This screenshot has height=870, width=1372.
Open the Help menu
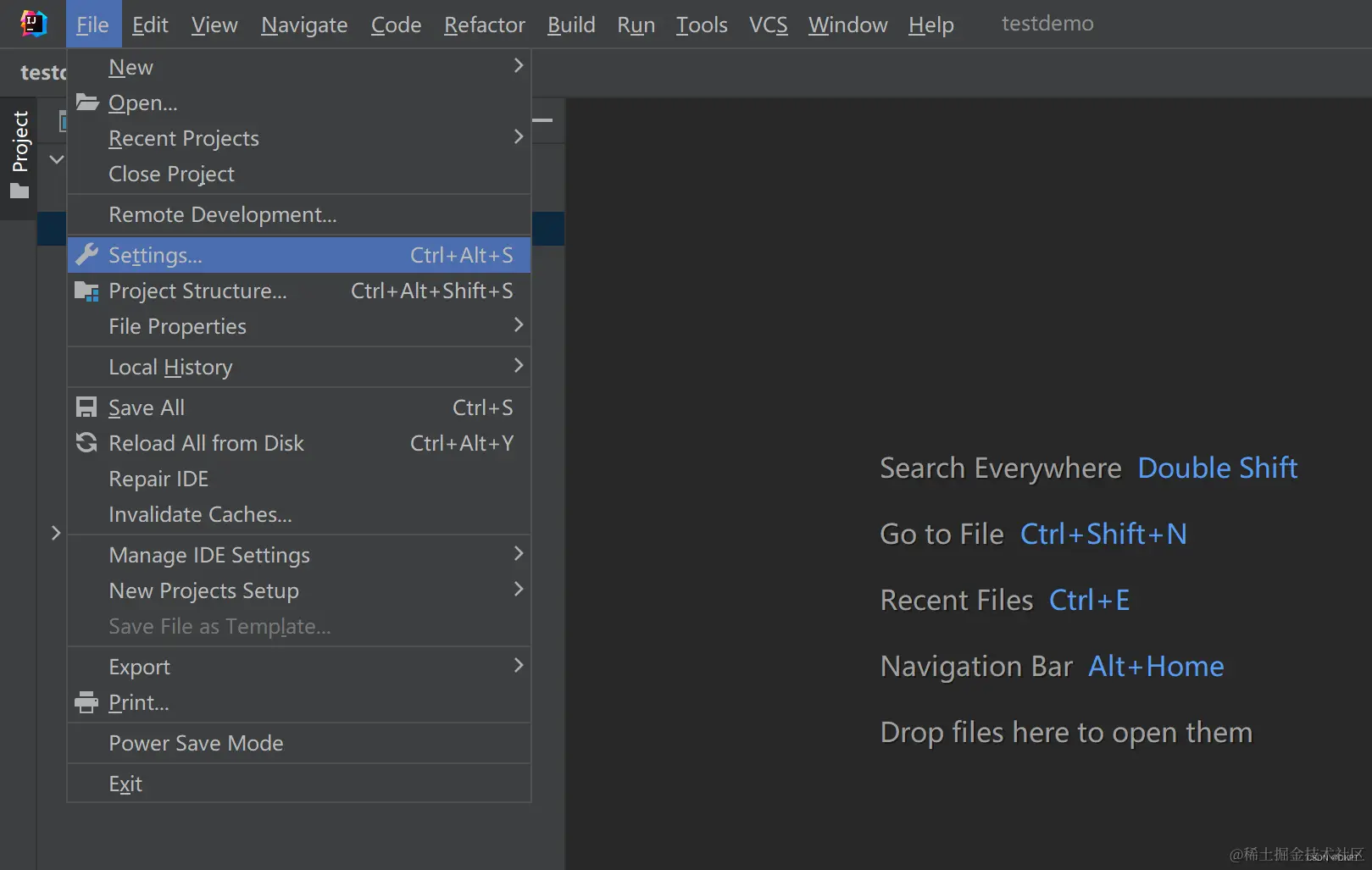pyautogui.click(x=930, y=25)
